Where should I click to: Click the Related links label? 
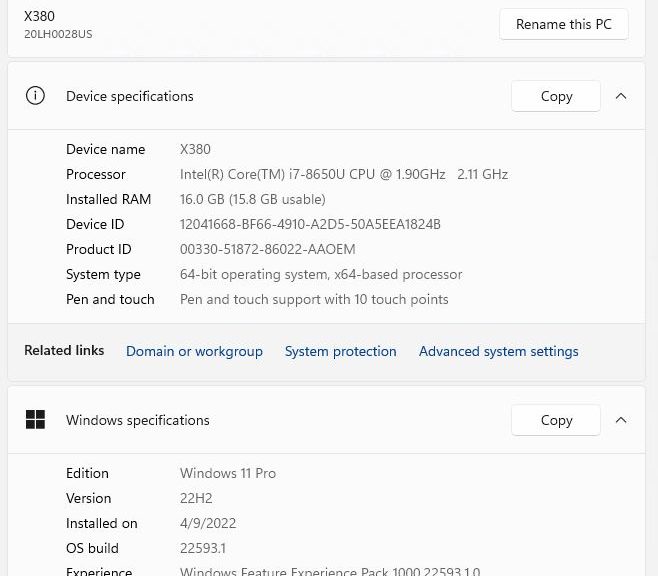(x=64, y=350)
